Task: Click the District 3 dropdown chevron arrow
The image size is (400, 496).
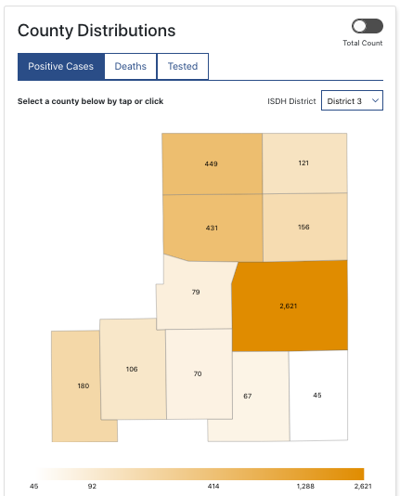Action: [375, 100]
